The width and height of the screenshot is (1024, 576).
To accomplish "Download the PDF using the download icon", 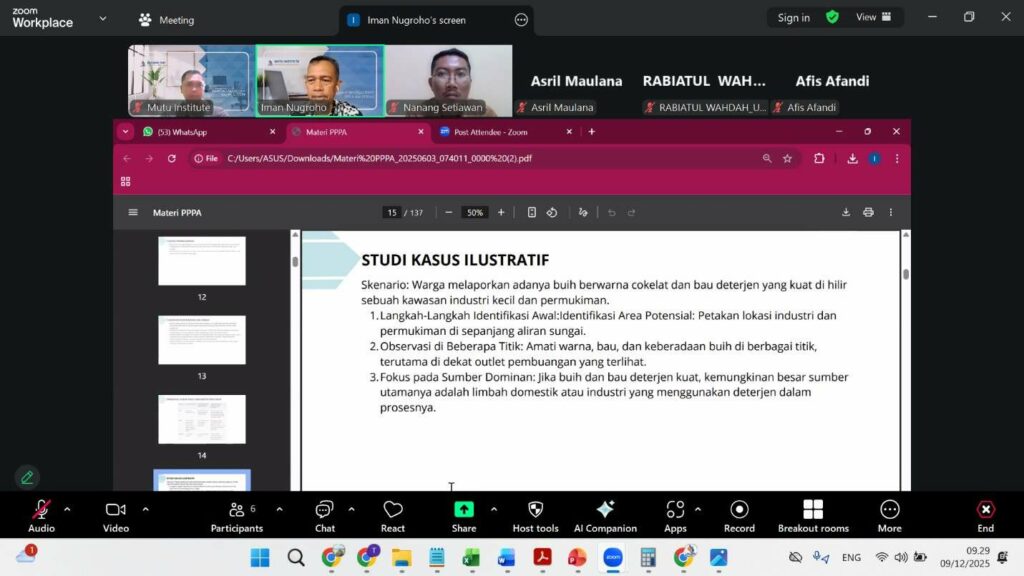I will pos(845,212).
